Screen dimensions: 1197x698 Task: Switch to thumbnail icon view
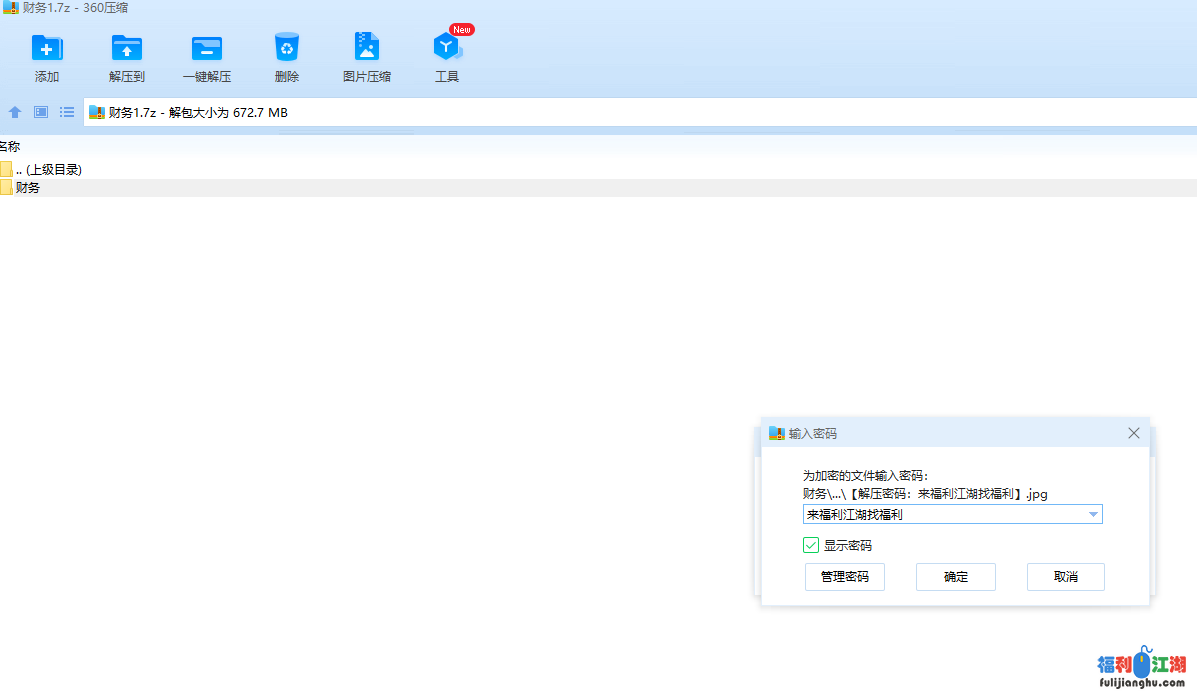point(41,112)
